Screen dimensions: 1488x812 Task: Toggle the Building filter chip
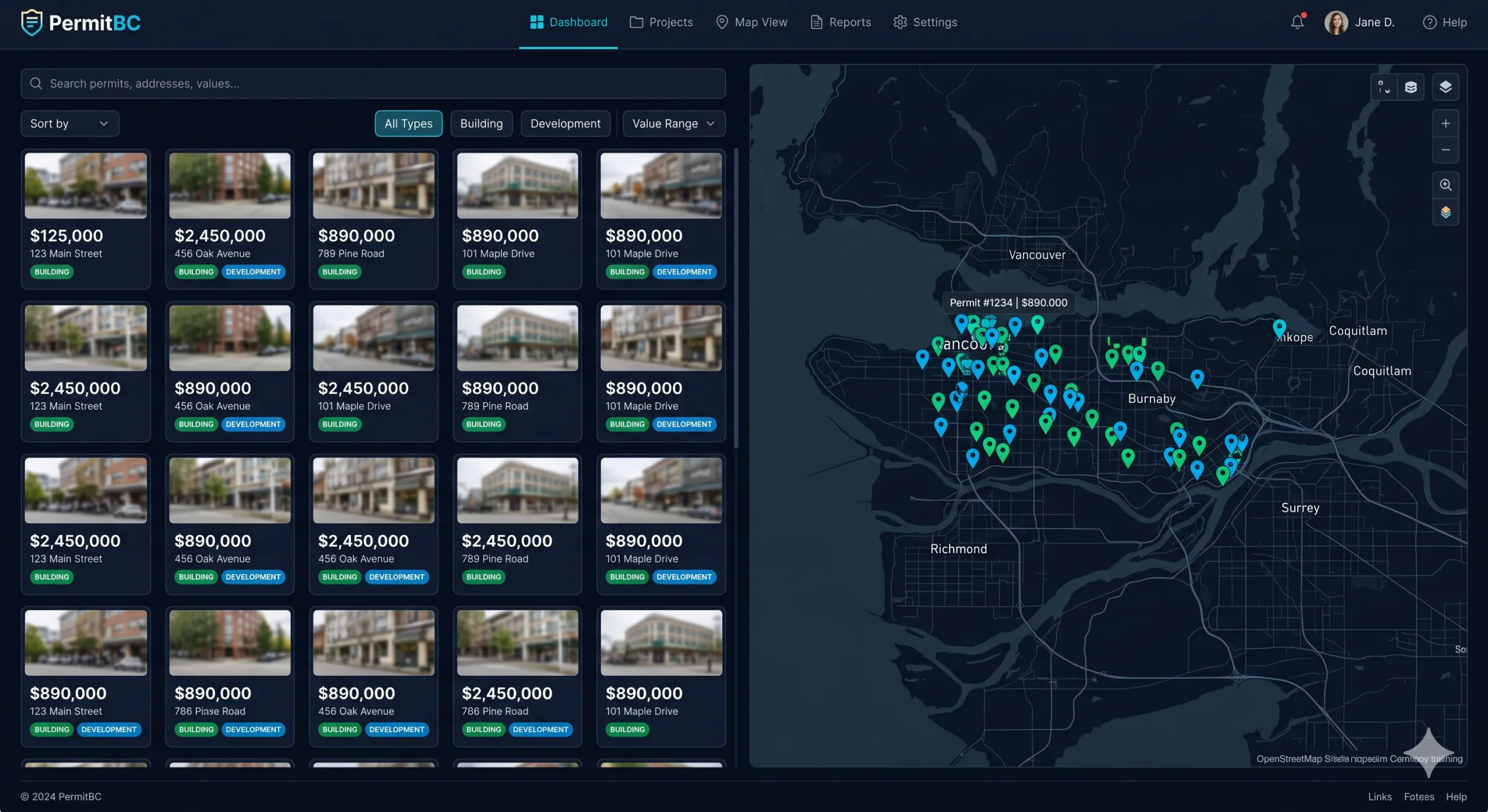point(481,123)
